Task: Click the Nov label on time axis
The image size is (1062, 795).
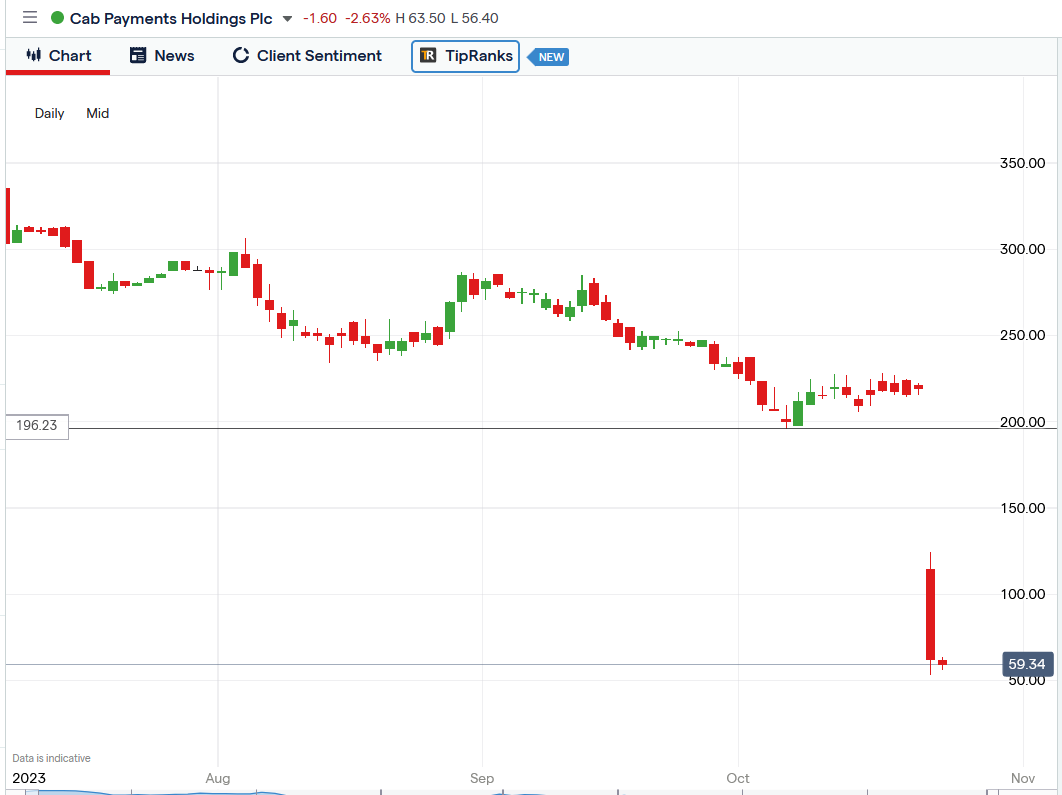Action: 1023,778
